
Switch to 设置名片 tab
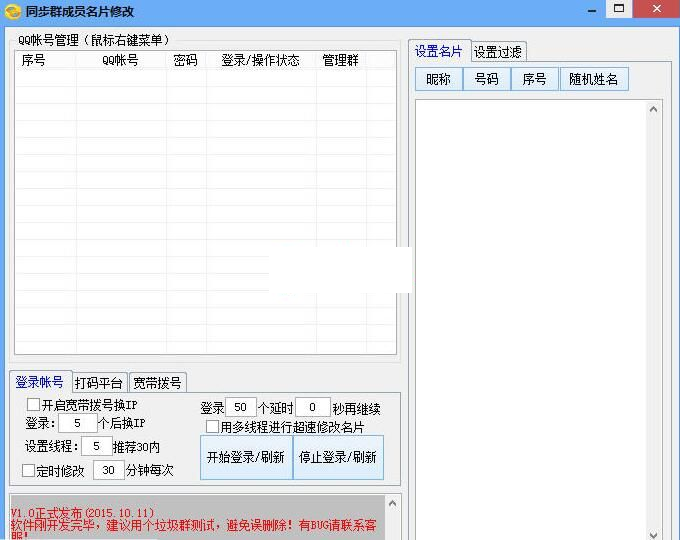pos(438,51)
